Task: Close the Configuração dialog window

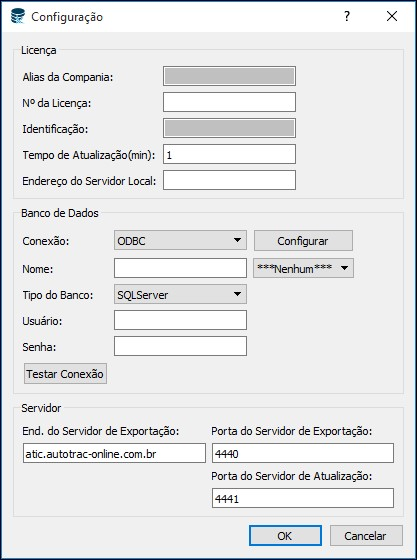Action: click(392, 16)
